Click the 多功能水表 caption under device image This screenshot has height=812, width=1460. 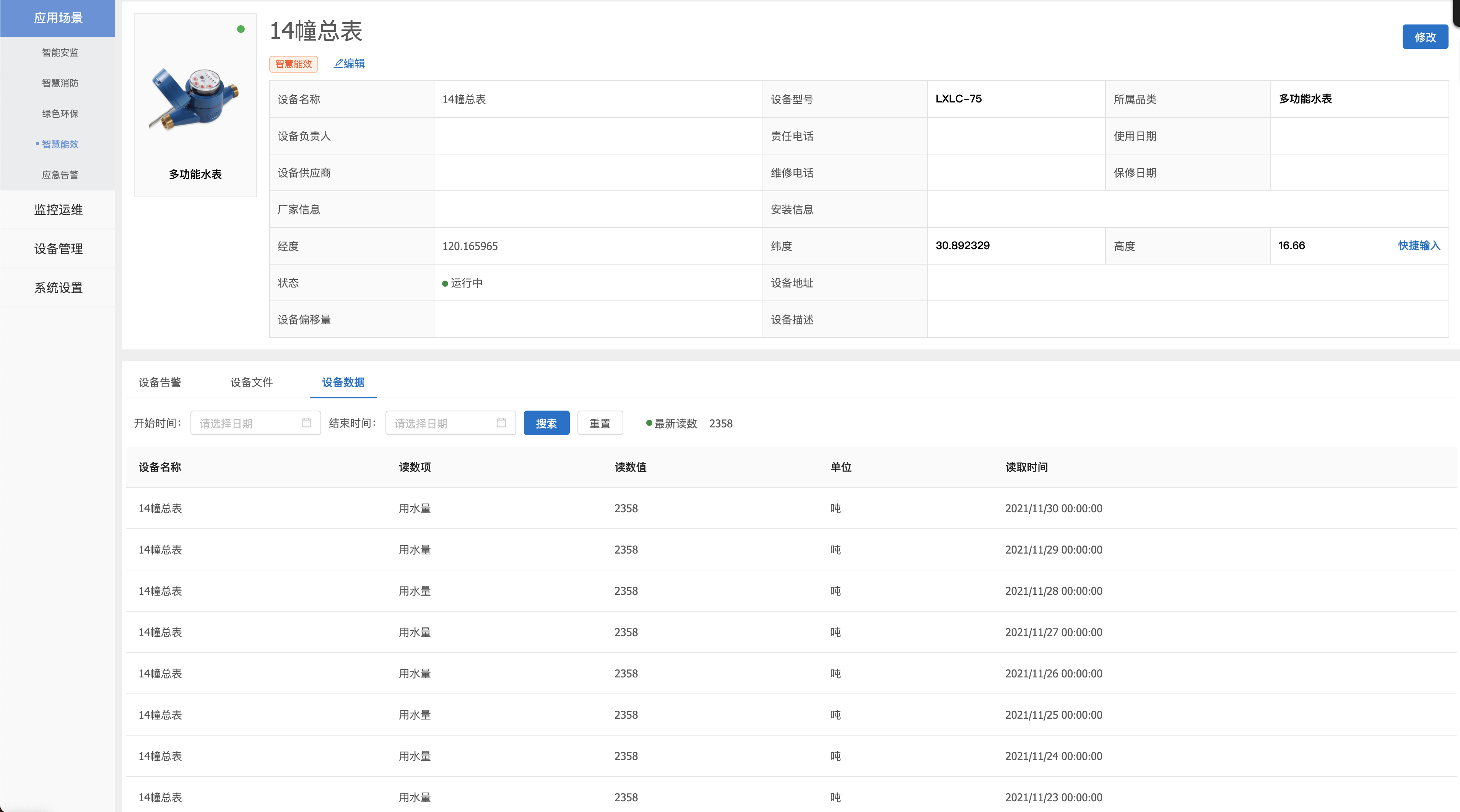[195, 175]
